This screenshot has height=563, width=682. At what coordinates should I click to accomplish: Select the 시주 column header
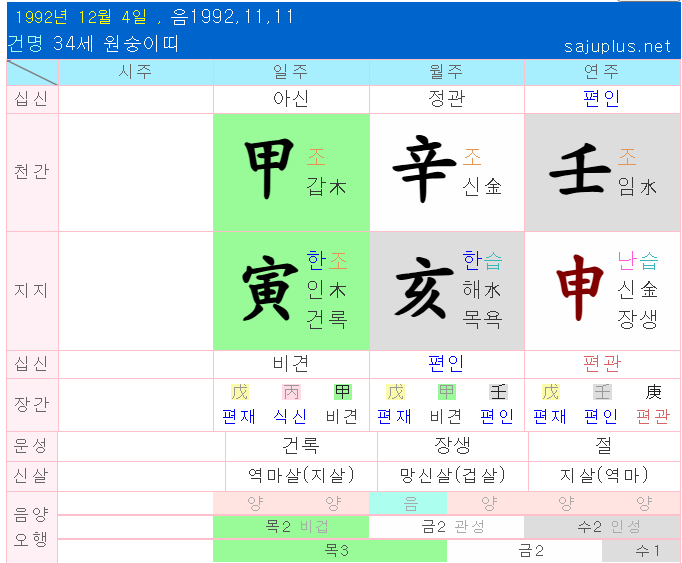click(x=135, y=72)
